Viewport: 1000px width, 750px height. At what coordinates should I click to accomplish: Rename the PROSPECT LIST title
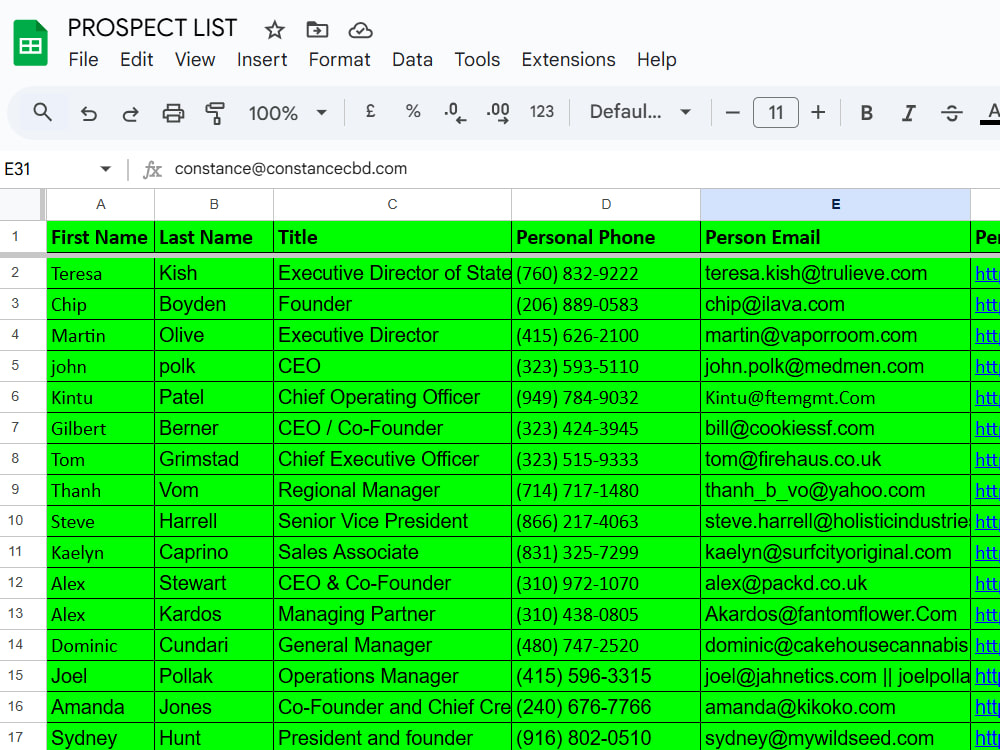[152, 28]
